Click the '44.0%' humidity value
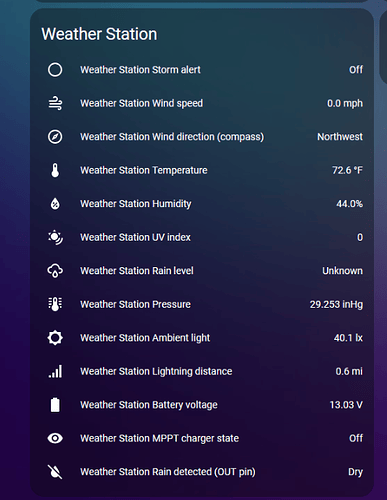 click(x=349, y=204)
